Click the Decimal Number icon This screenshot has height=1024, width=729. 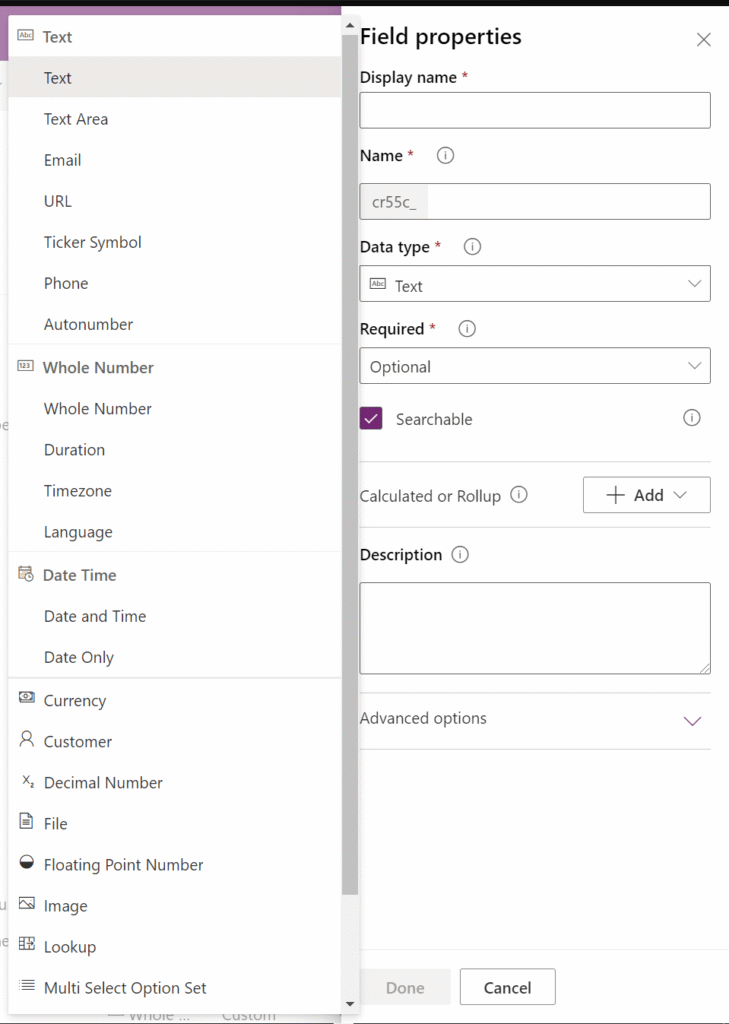pyautogui.click(x=27, y=780)
